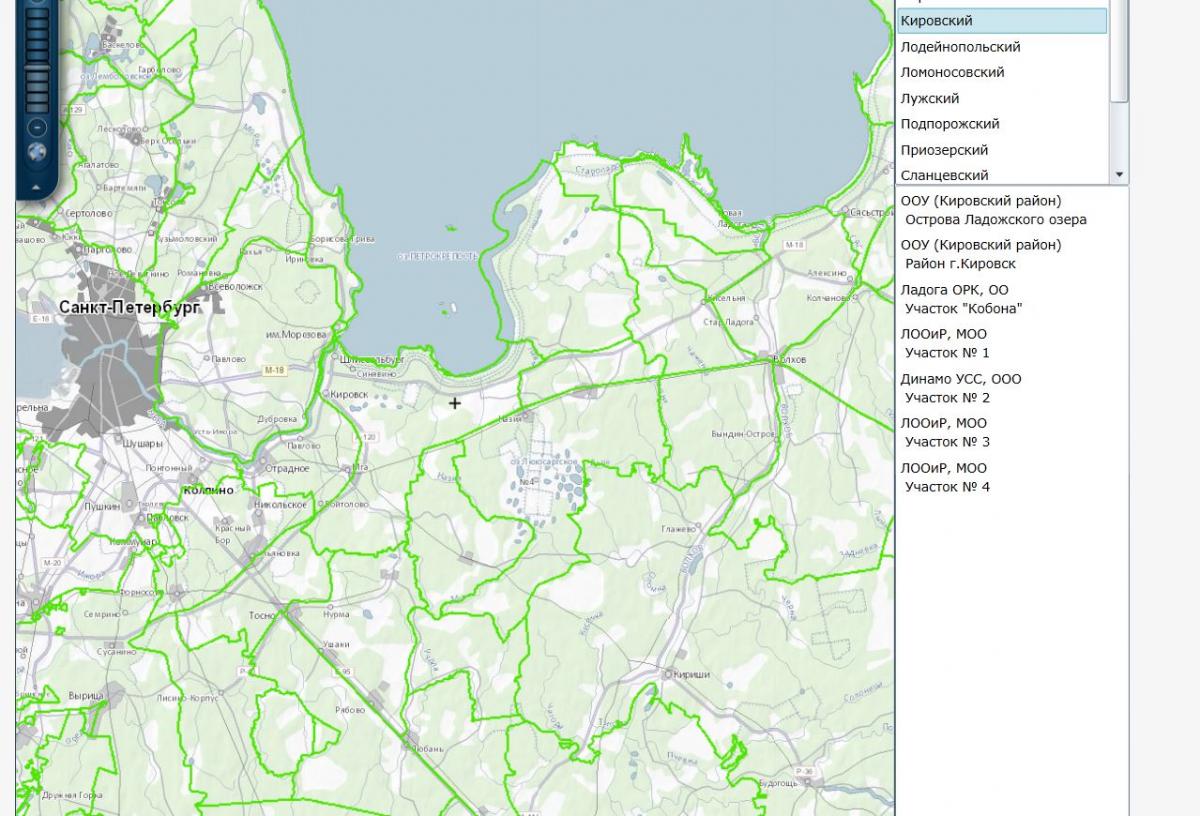Screen dimensions: 1200x816
Task: Click district list scroll down arrow
Action: [x=1120, y=175]
